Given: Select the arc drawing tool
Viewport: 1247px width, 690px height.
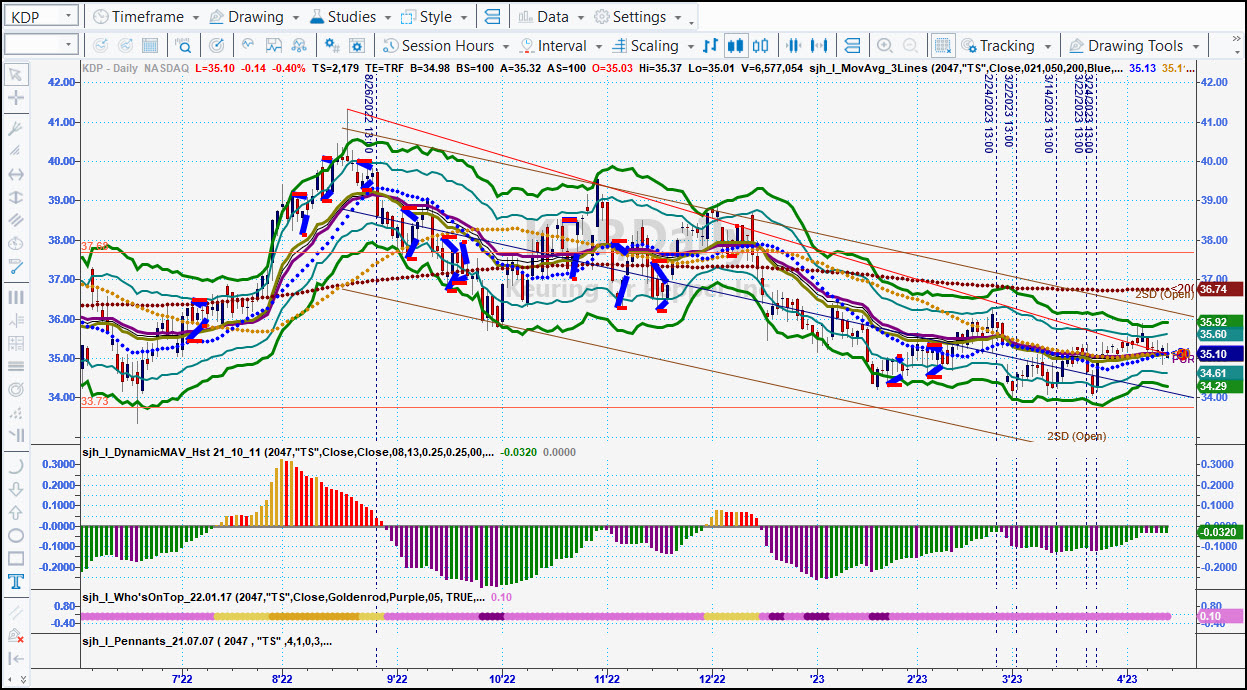Looking at the screenshot, I should 16,467.
